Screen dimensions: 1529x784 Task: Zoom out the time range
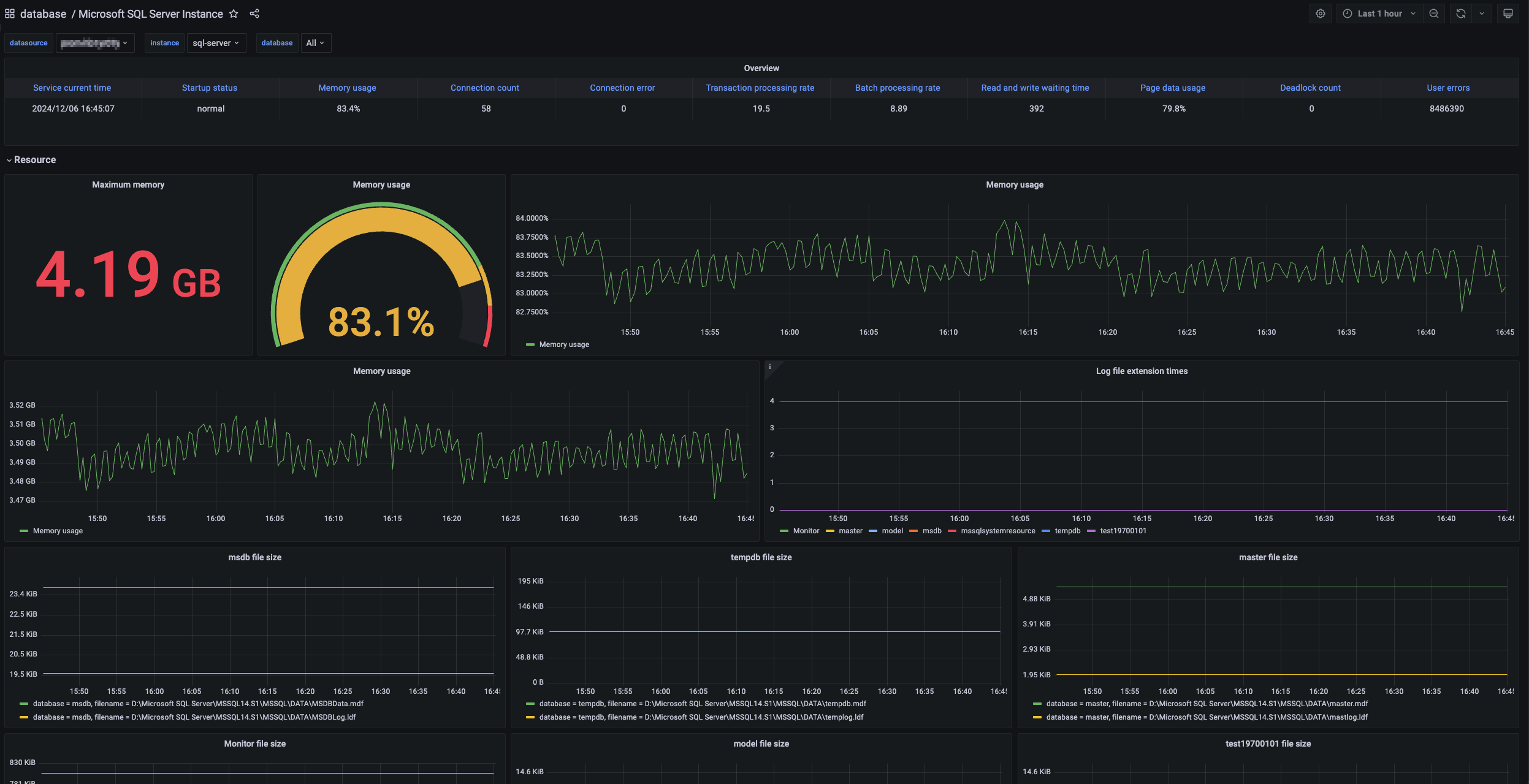pos(1434,13)
